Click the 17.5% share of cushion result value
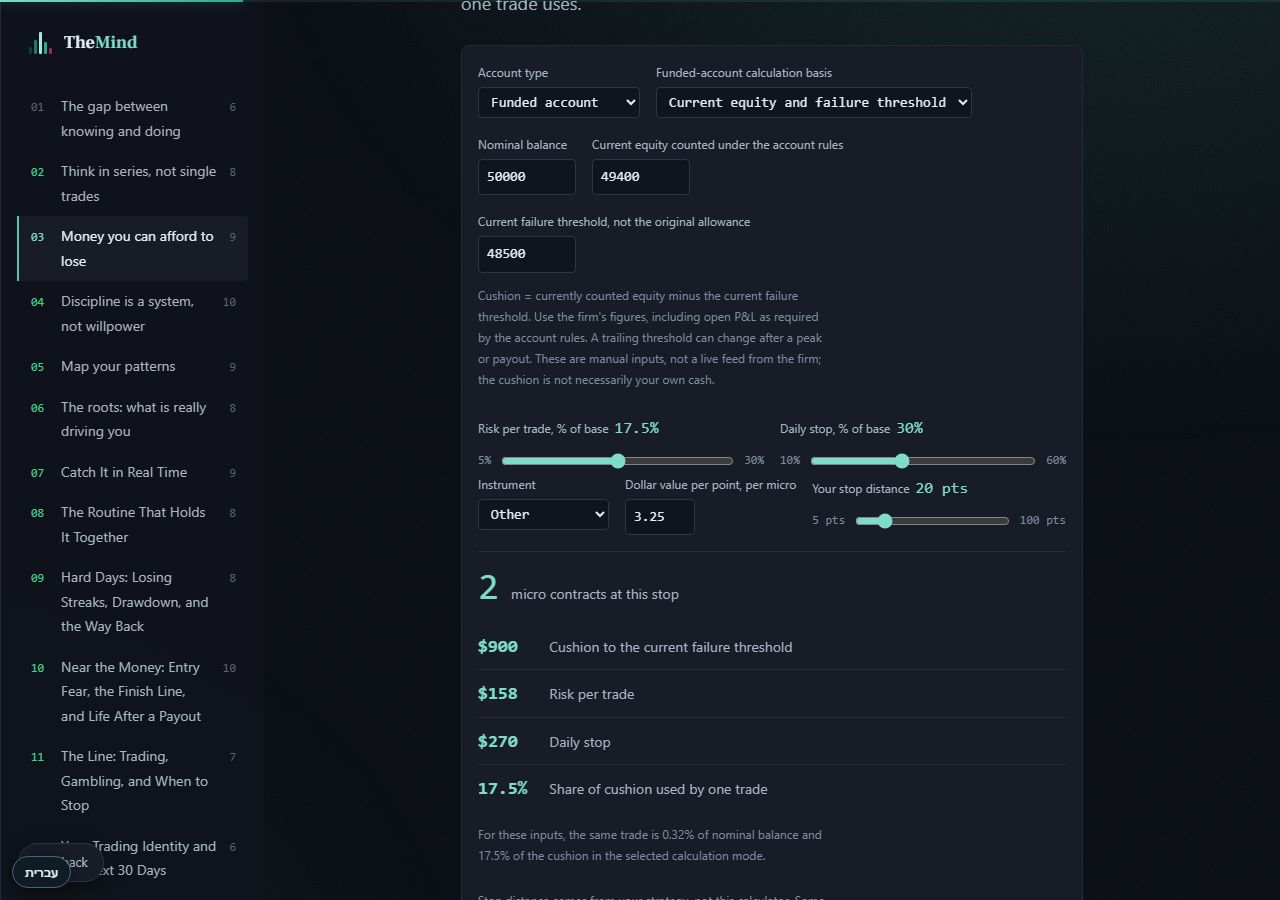 (502, 789)
